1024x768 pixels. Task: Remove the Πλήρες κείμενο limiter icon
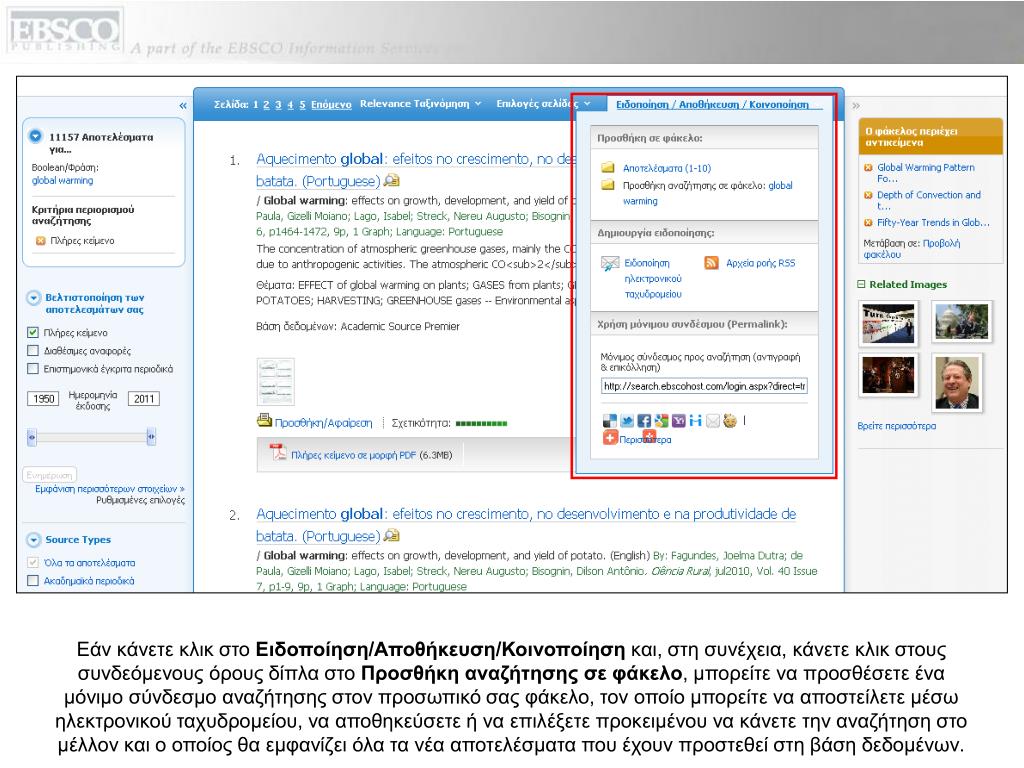coord(40,241)
